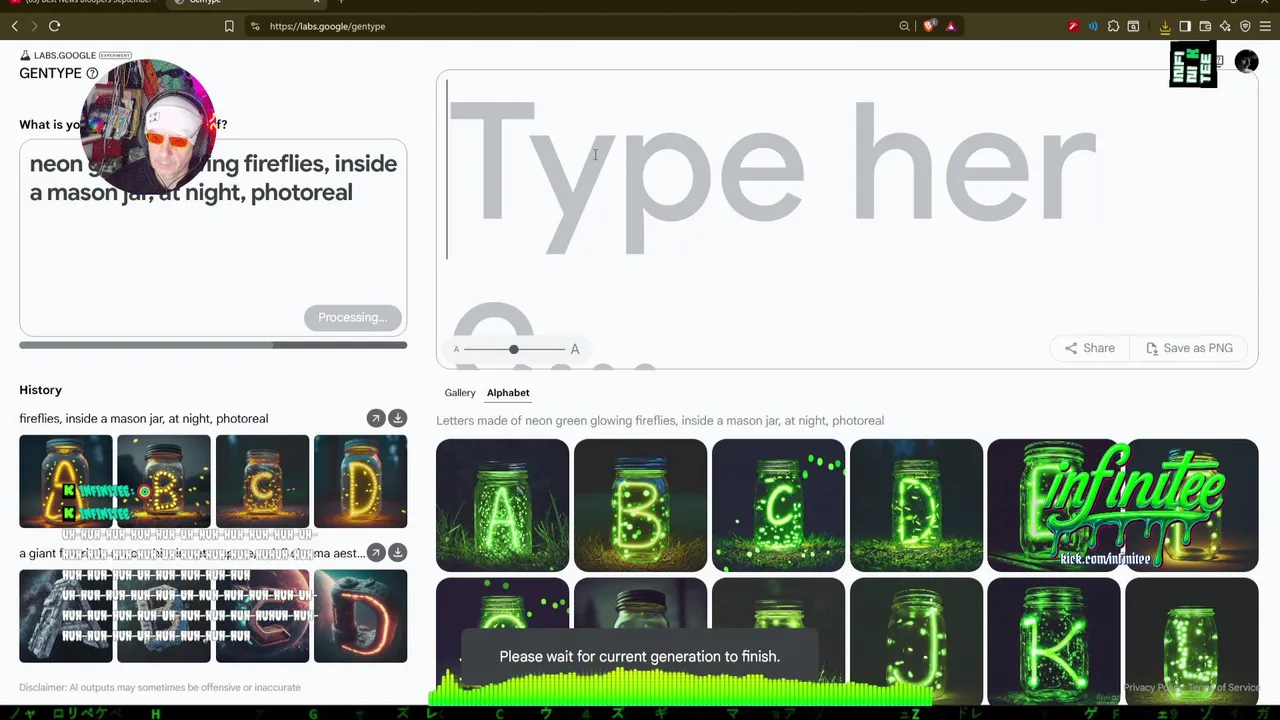1280x720 pixels.
Task: Click the 'fireflies, inside a mason jar' history title
Action: [143, 418]
